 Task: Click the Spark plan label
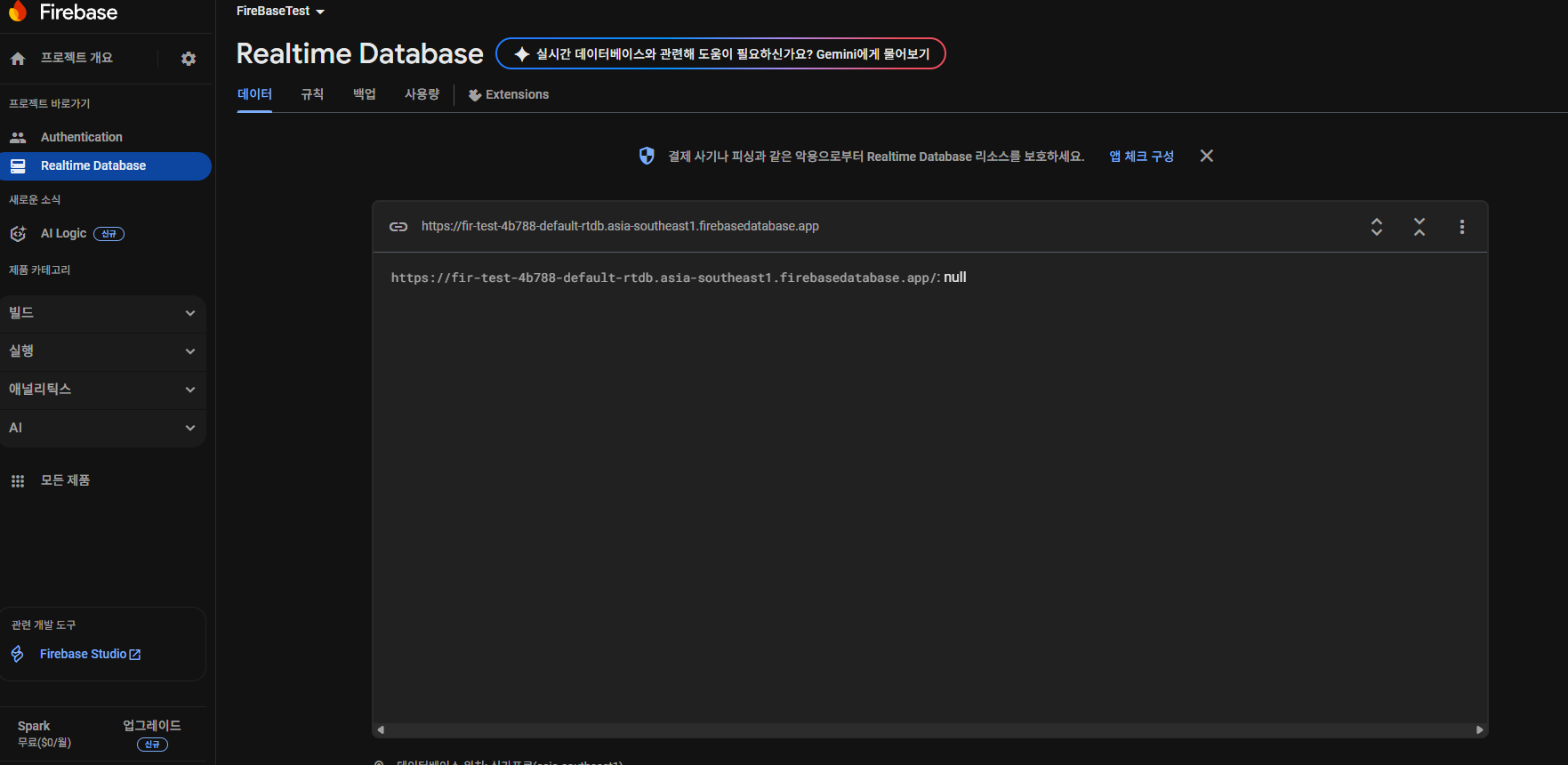point(34,726)
